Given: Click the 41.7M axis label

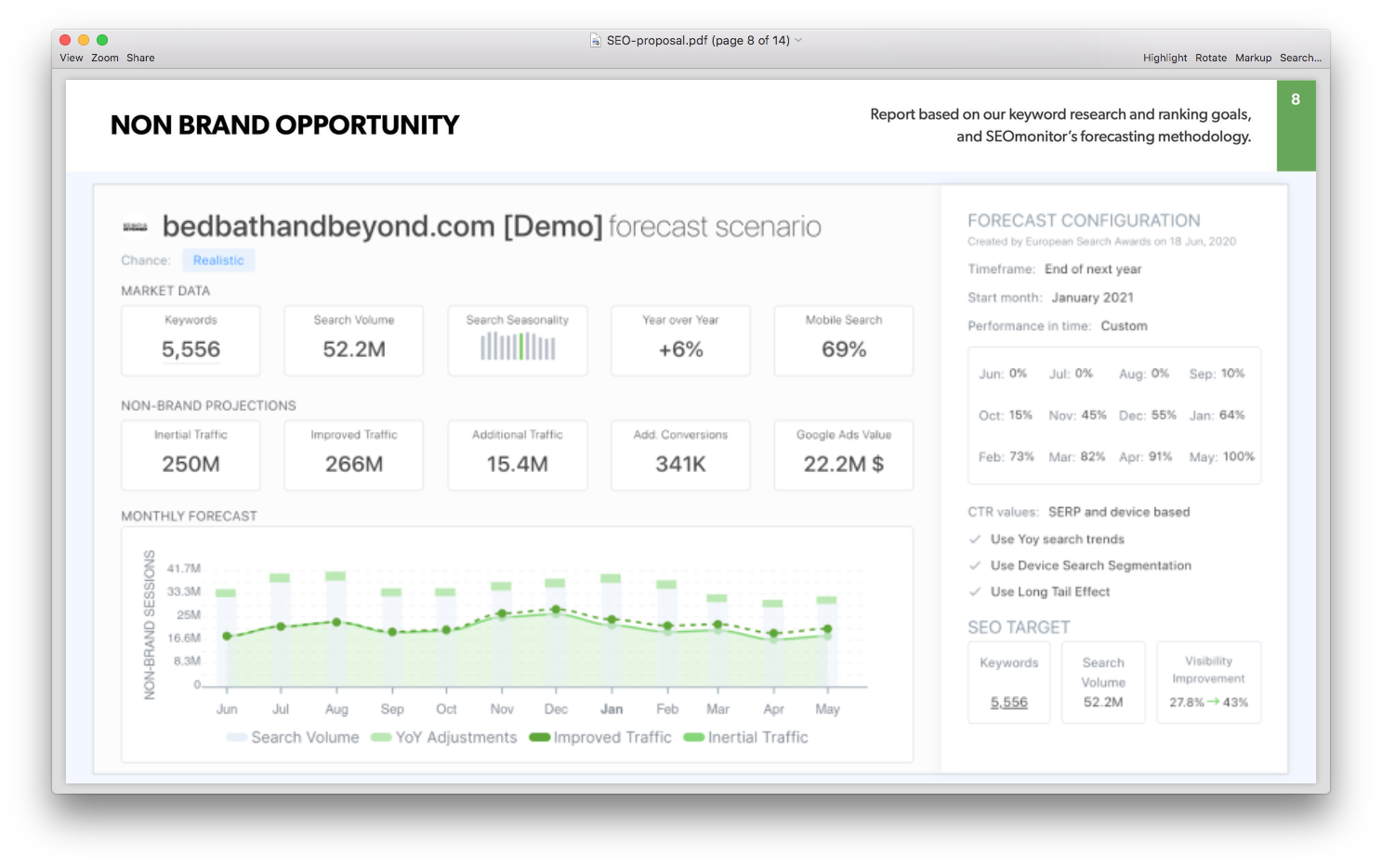Looking at the screenshot, I should (x=184, y=568).
